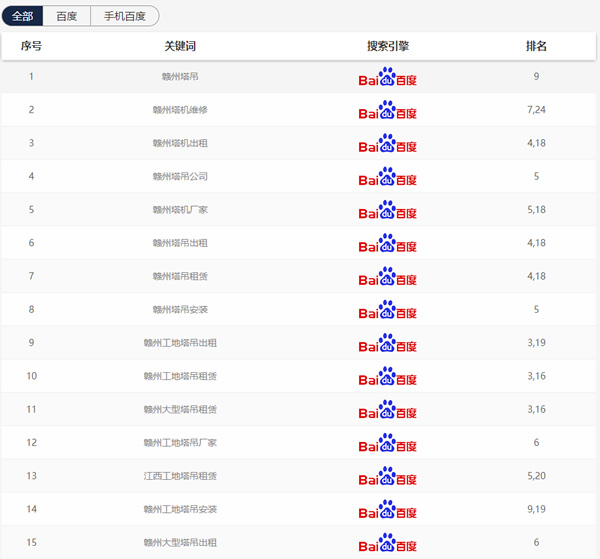The width and height of the screenshot is (600, 559).
Task: Select keyword 赣州工地塔吊厂家
Action: point(180,443)
